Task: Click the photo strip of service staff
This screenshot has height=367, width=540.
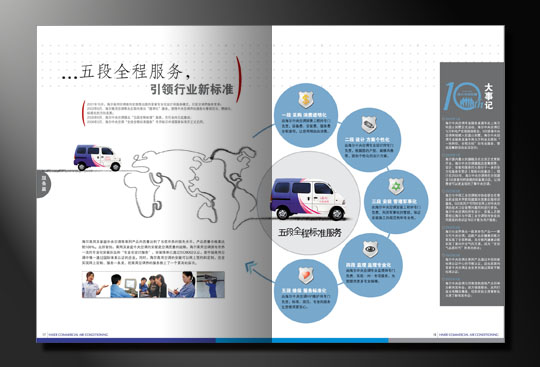Action: (x=153, y=284)
